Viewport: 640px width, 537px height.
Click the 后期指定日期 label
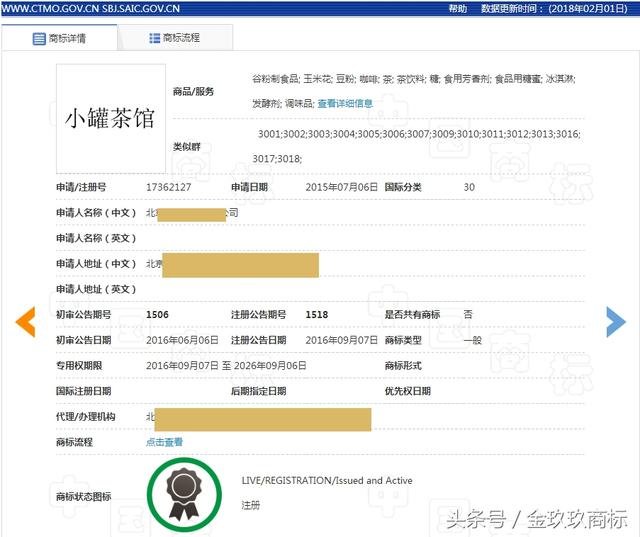coord(258,391)
